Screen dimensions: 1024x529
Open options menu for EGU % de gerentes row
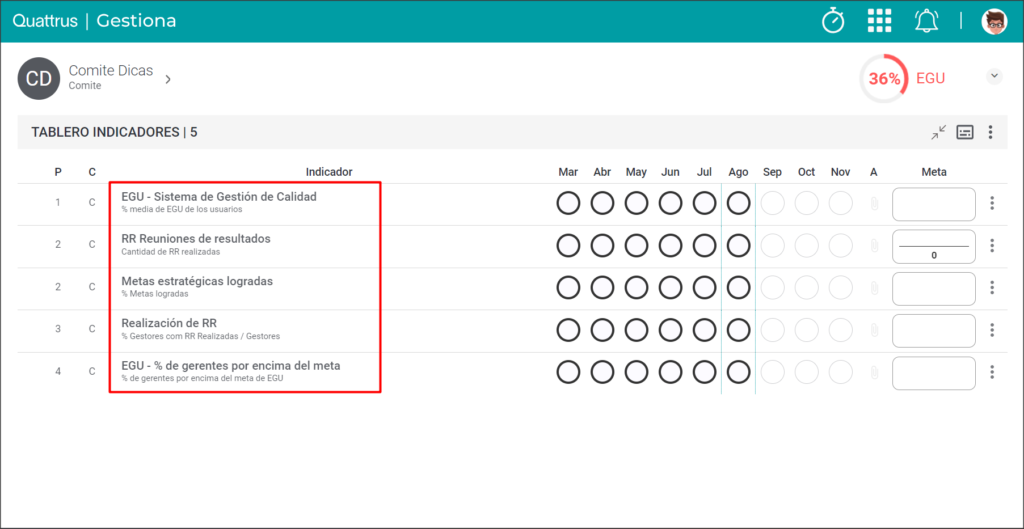(x=992, y=372)
